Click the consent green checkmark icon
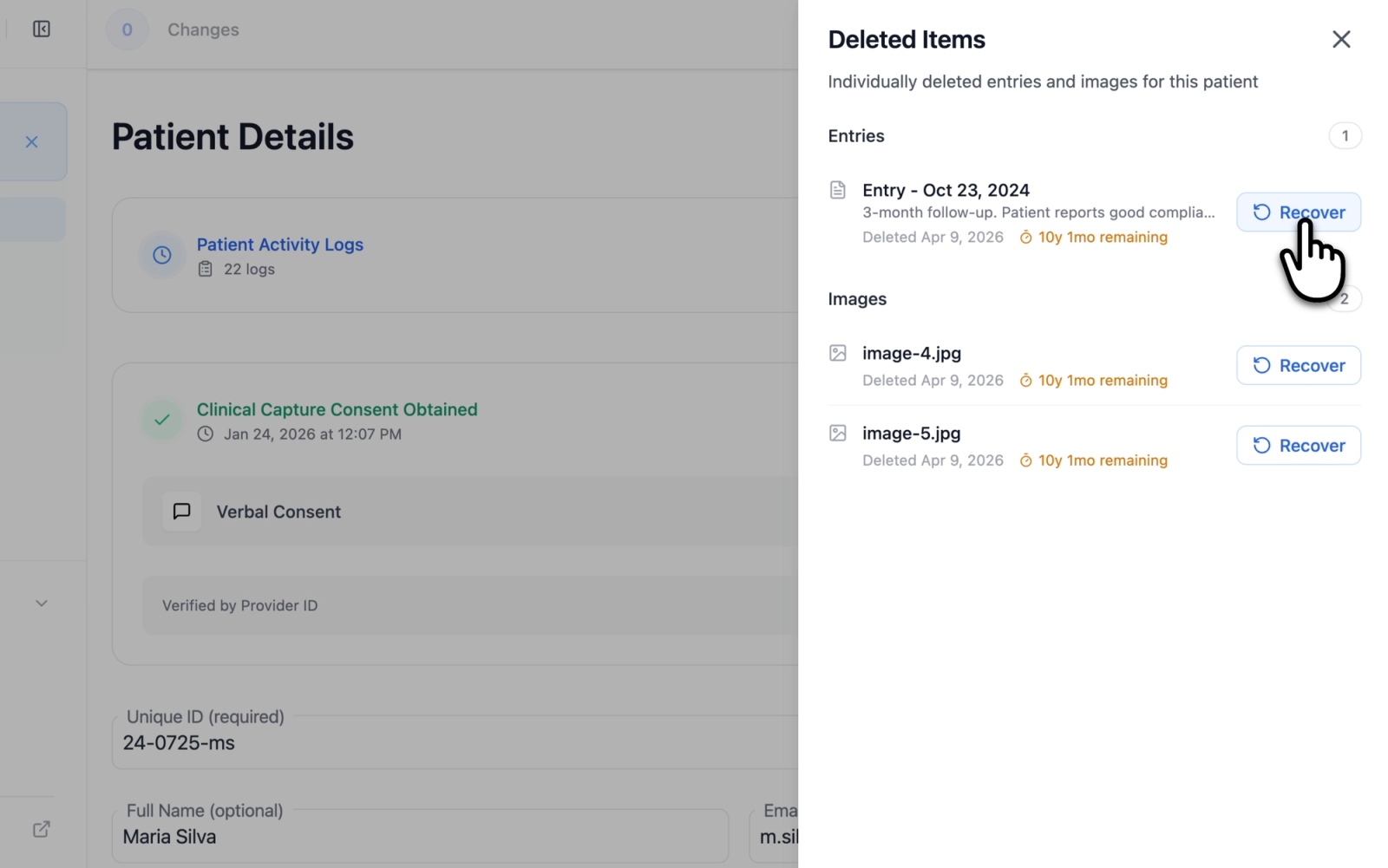 point(162,420)
